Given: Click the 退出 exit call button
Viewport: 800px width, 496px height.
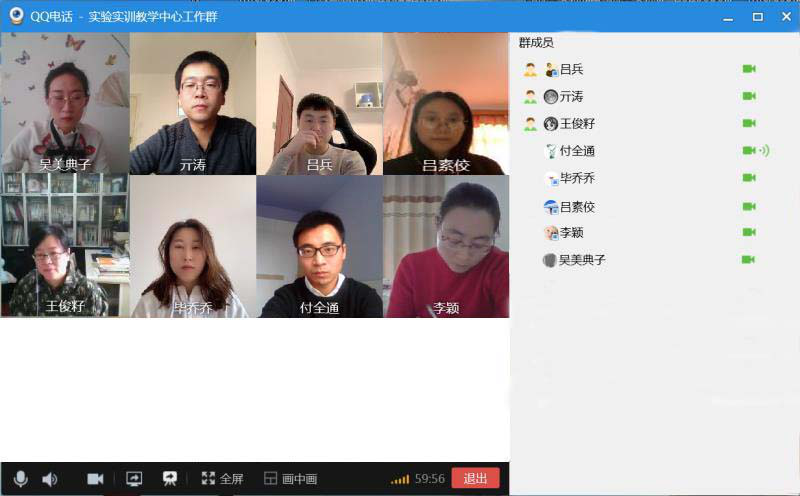Looking at the screenshot, I should (475, 479).
